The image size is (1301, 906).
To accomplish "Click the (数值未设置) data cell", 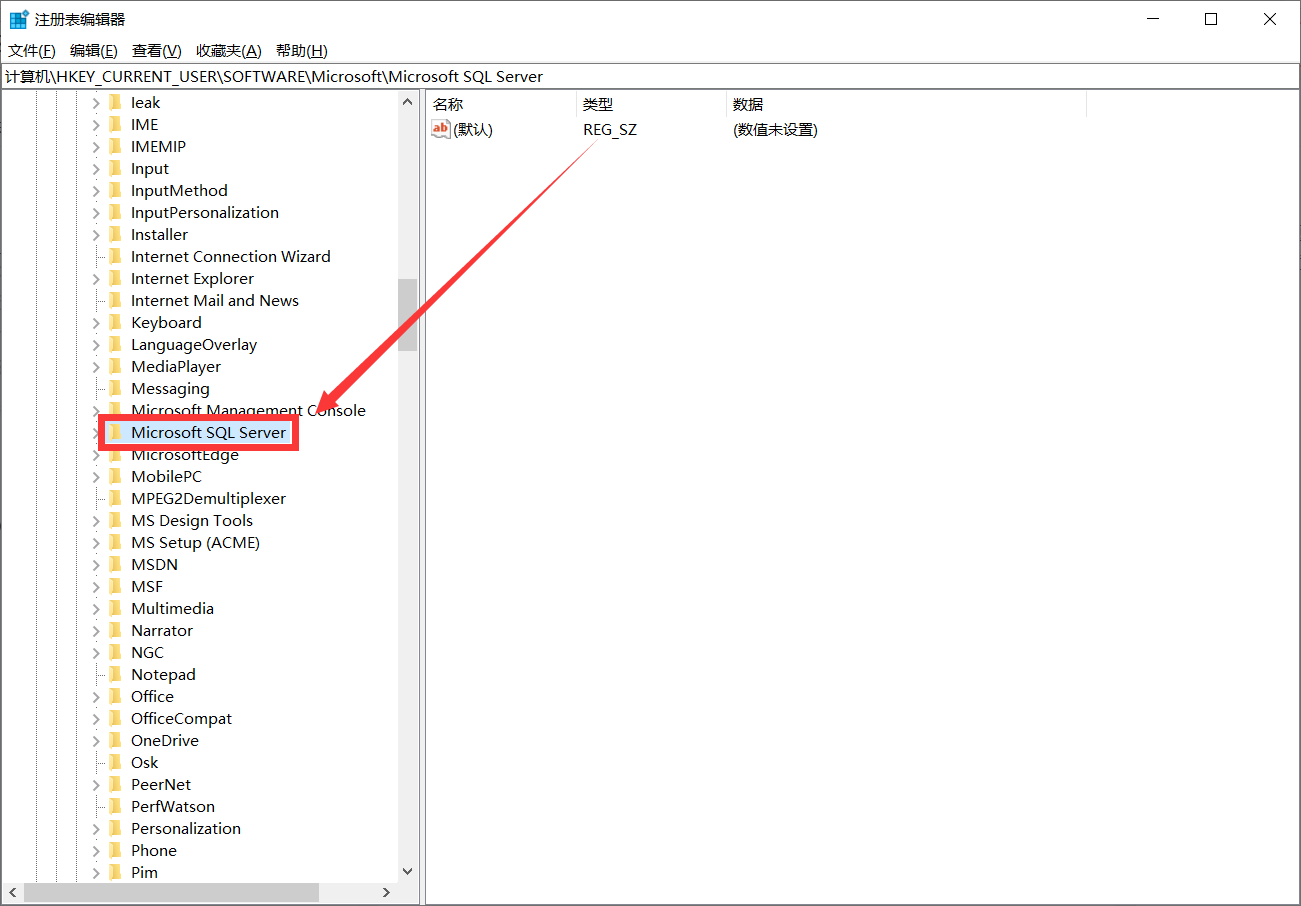I will pos(775,129).
